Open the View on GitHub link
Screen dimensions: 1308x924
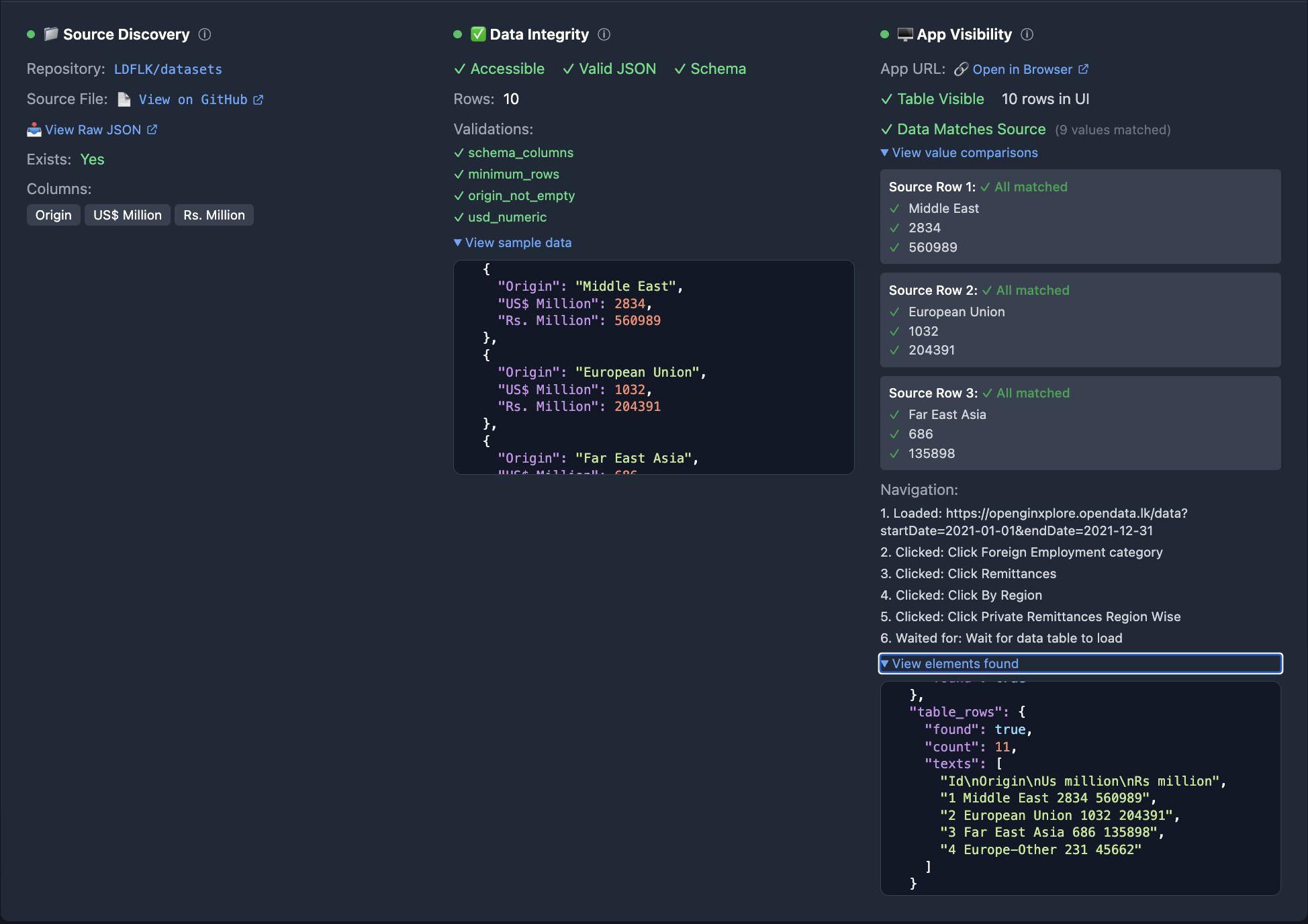[193, 99]
